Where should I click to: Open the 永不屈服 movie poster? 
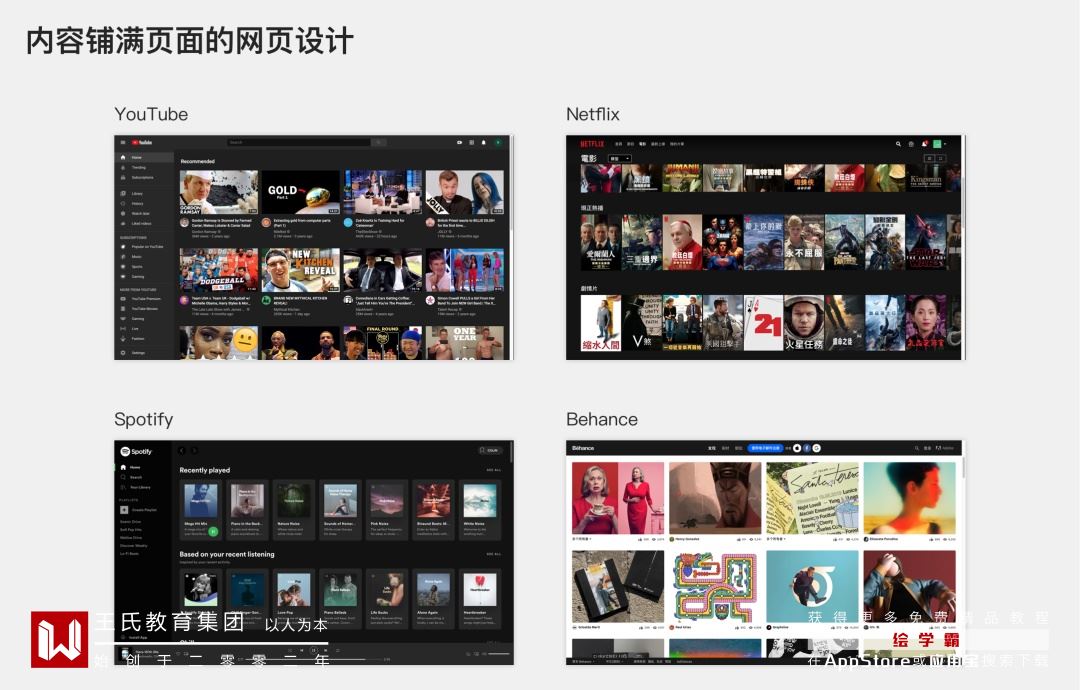804,242
